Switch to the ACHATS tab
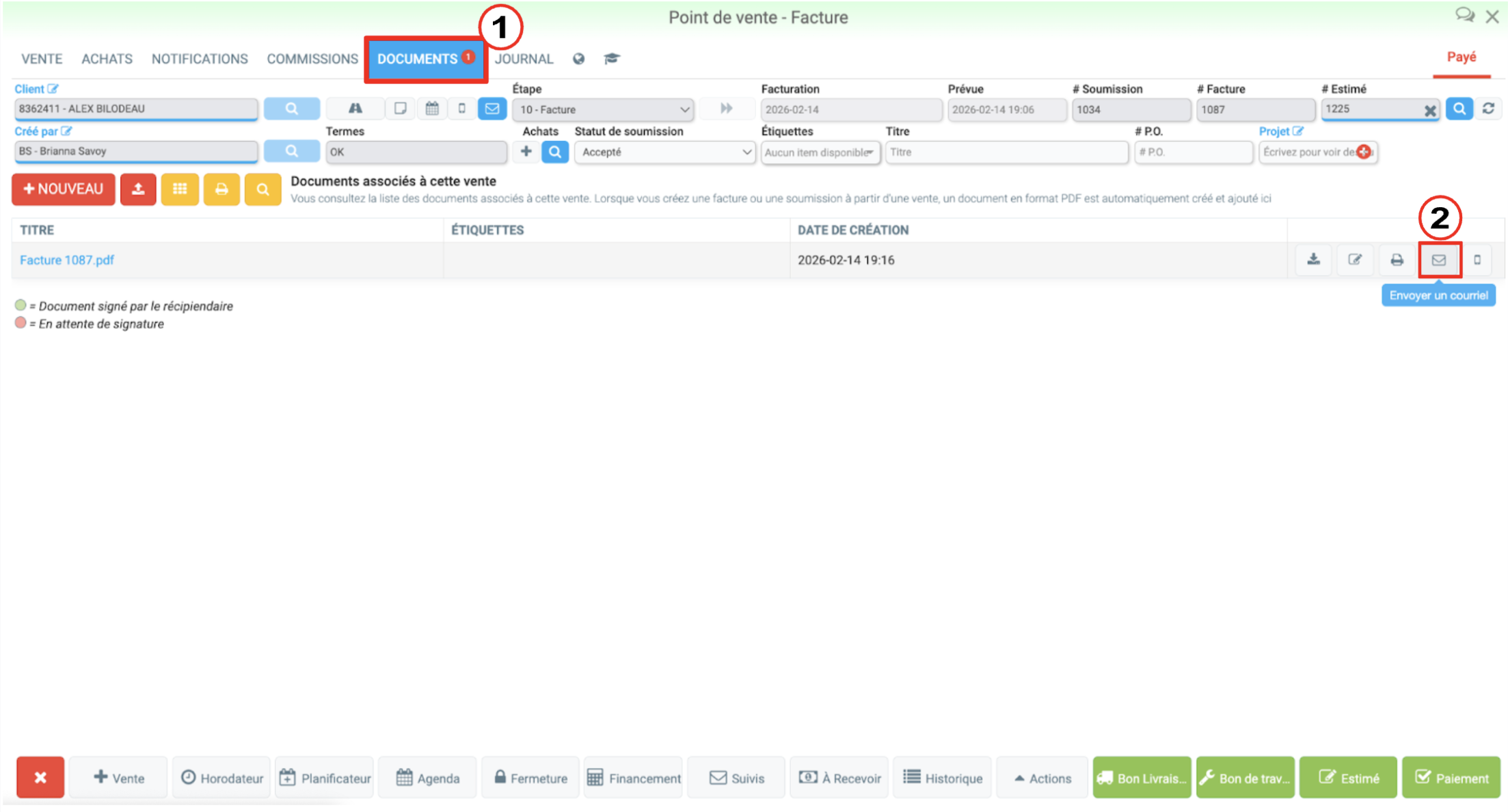Image resolution: width=1508 pixels, height=812 pixels. 107,59
